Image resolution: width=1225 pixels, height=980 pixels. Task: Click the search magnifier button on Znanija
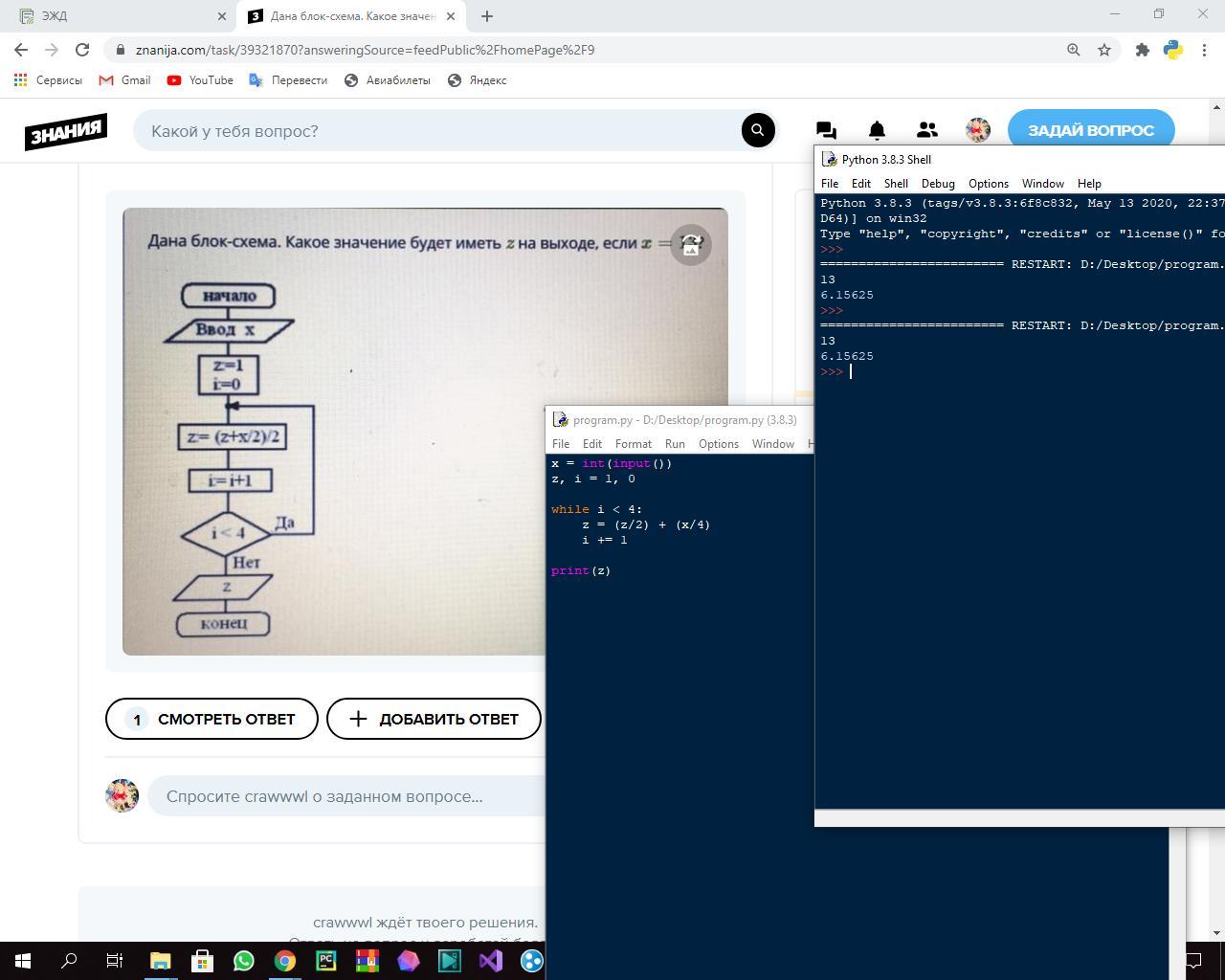click(757, 130)
